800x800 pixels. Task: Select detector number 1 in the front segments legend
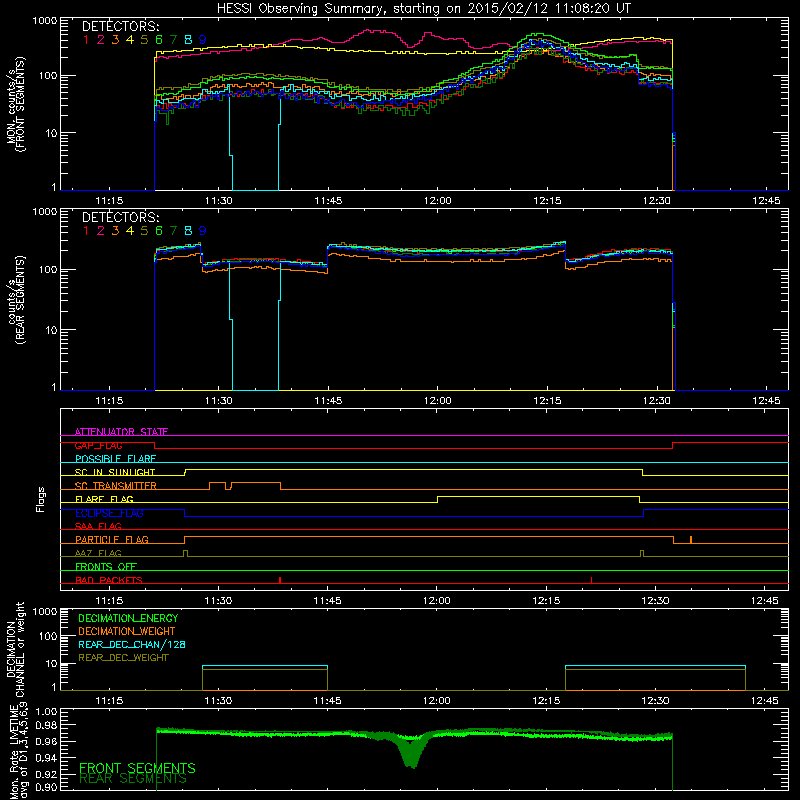pos(86,40)
